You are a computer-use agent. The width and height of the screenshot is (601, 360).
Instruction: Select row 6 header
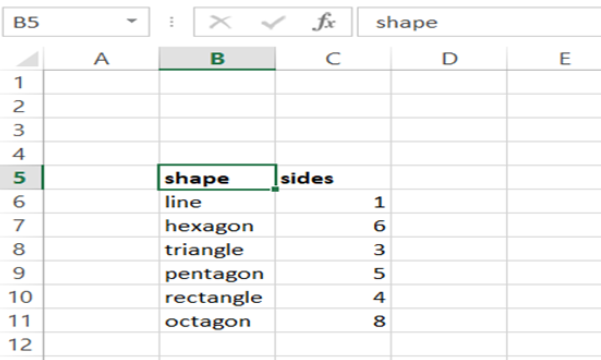pyautogui.click(x=21, y=201)
